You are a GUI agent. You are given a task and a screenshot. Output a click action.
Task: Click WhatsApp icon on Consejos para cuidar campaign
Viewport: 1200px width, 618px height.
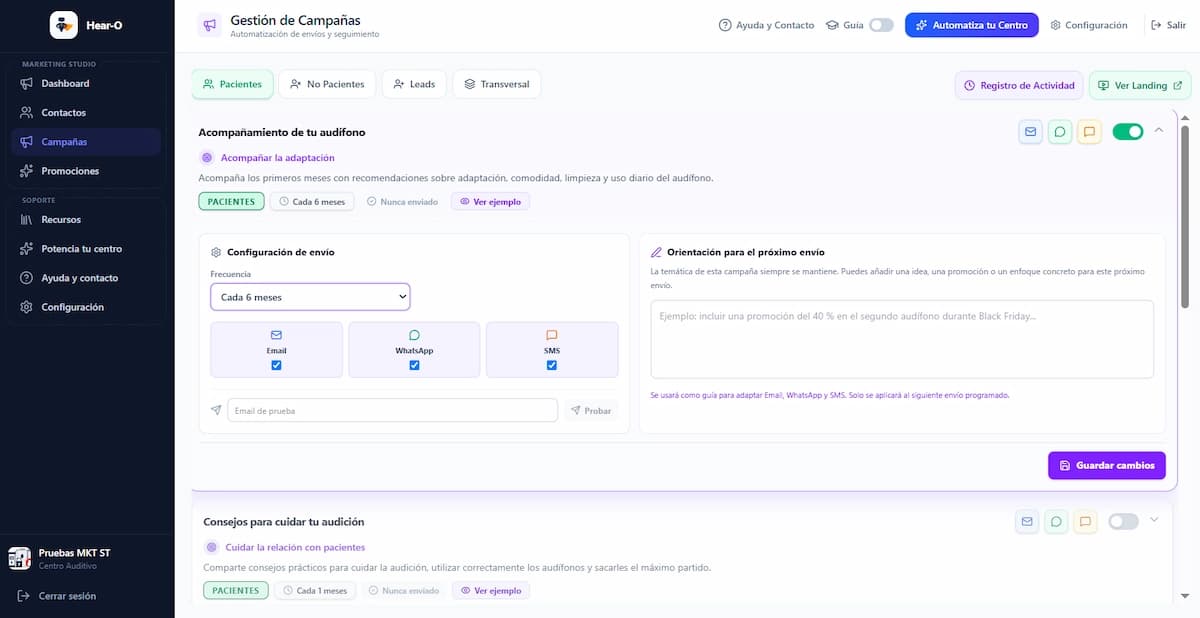click(x=1056, y=521)
